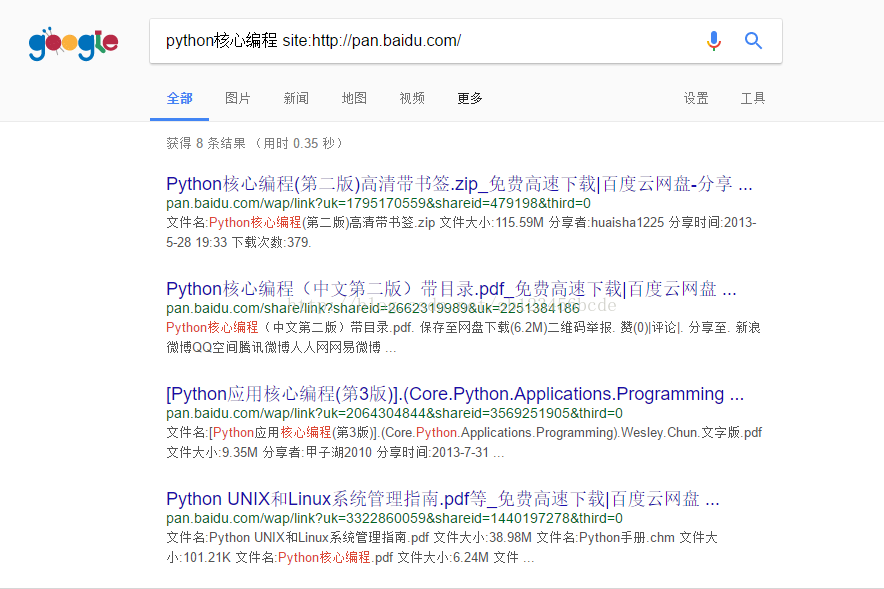Click highlighted Python核心编程.pdf in last snippet
The image size is (884, 589).
tap(335, 557)
